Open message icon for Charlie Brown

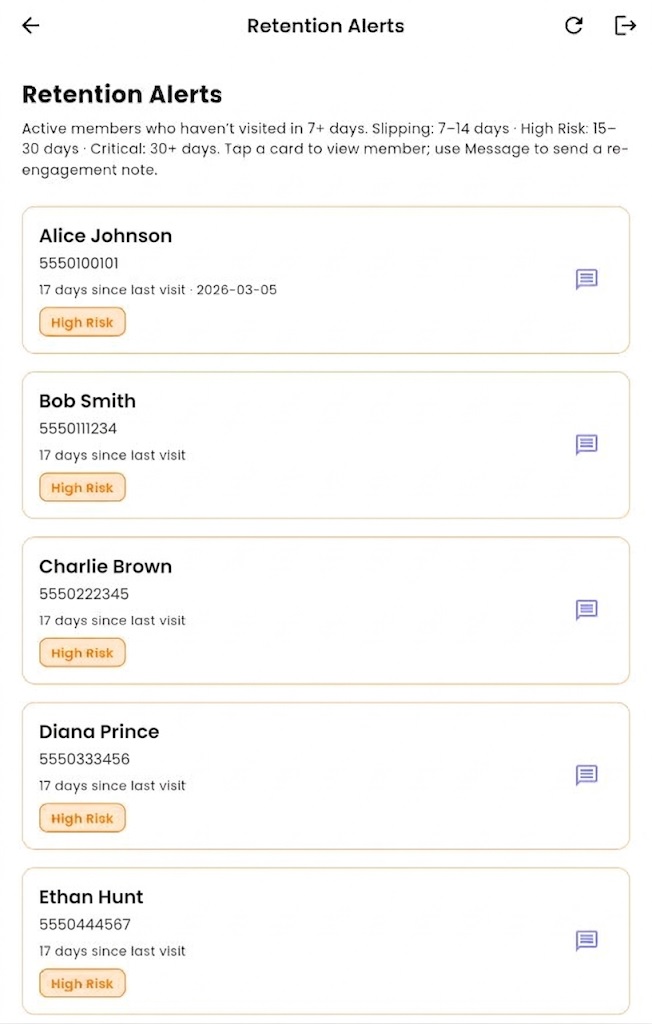[586, 611]
